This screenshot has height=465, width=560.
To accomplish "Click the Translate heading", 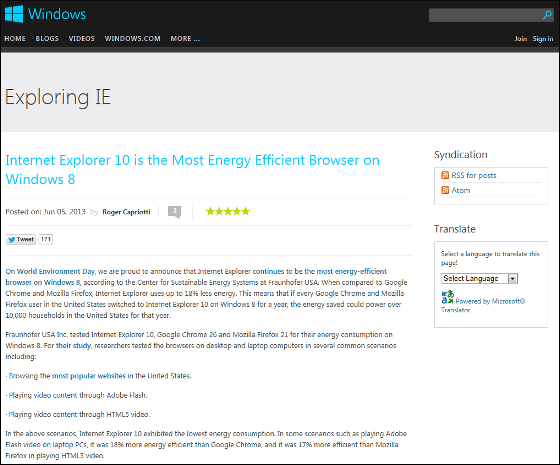I will click(x=455, y=229).
